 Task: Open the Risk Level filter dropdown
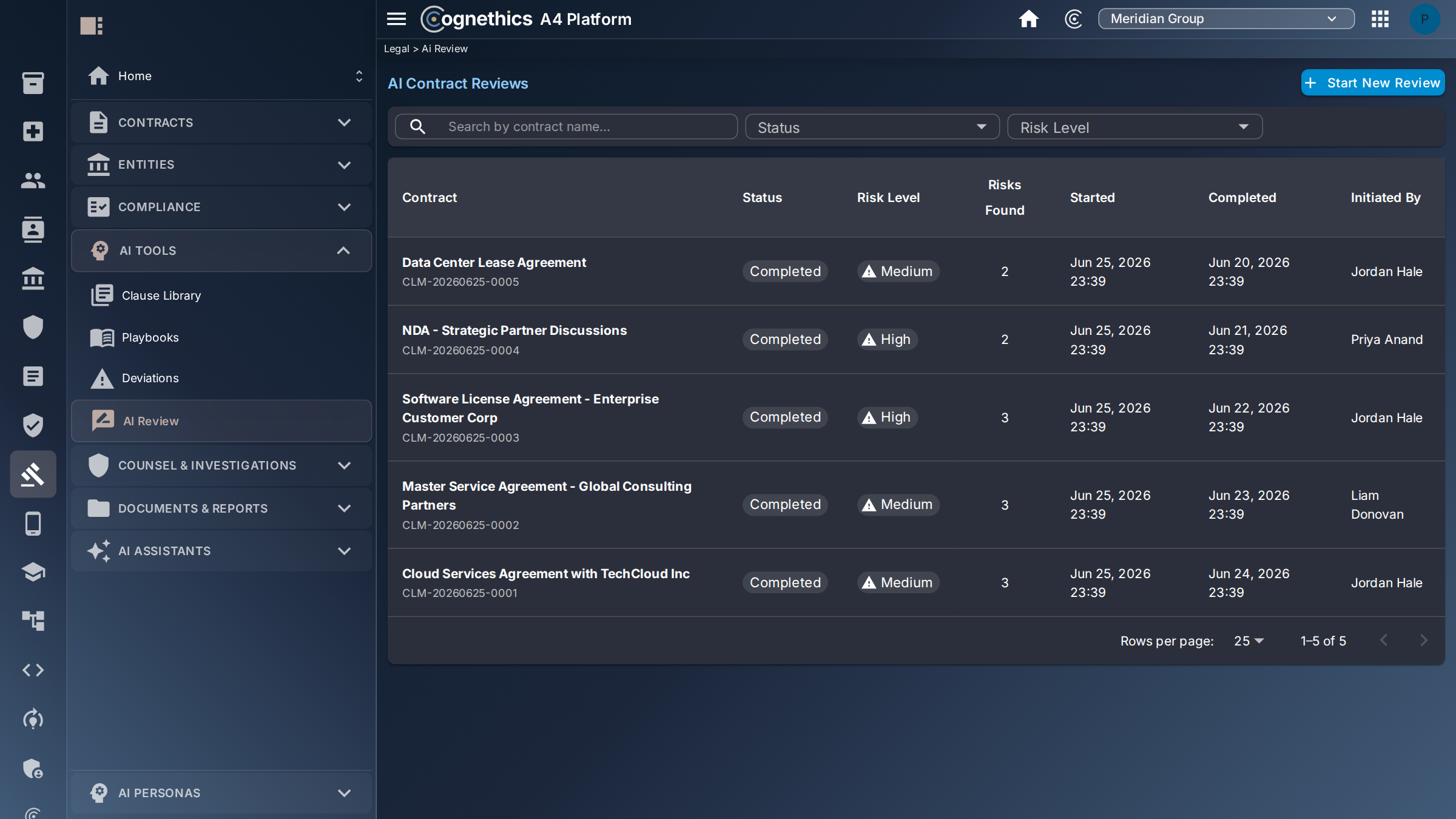1134,127
